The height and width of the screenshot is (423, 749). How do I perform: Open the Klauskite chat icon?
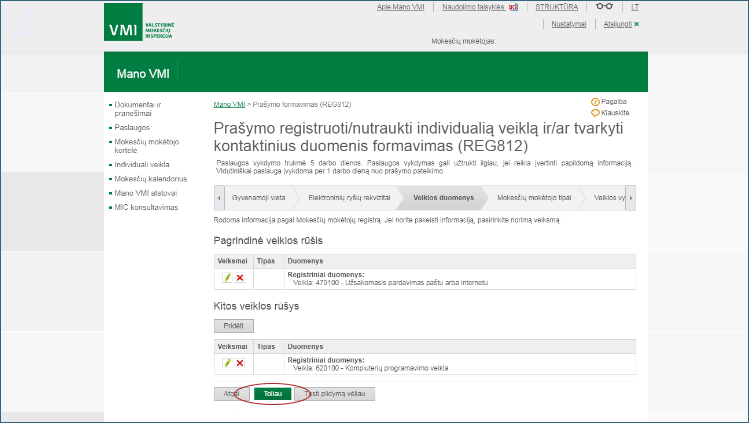click(595, 113)
